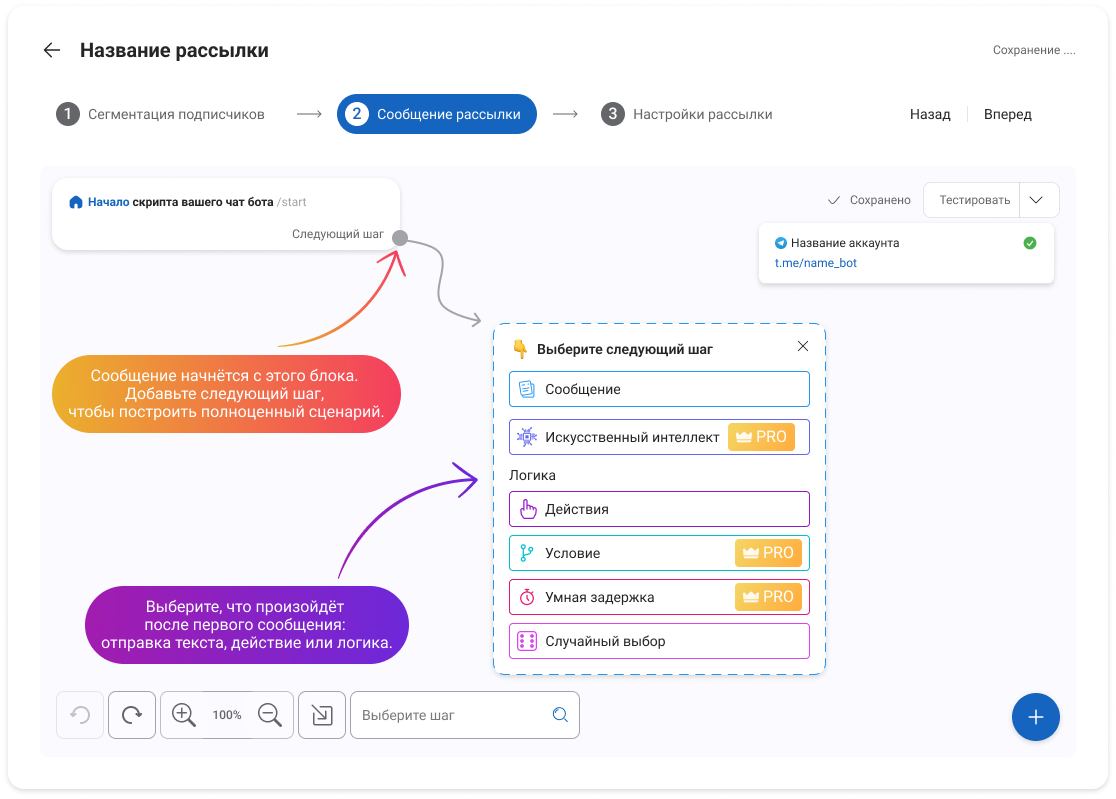Screen dimensions: 1116x799
Task: Open the dropdown arrow next to Тестировать
Action: 1036,200
